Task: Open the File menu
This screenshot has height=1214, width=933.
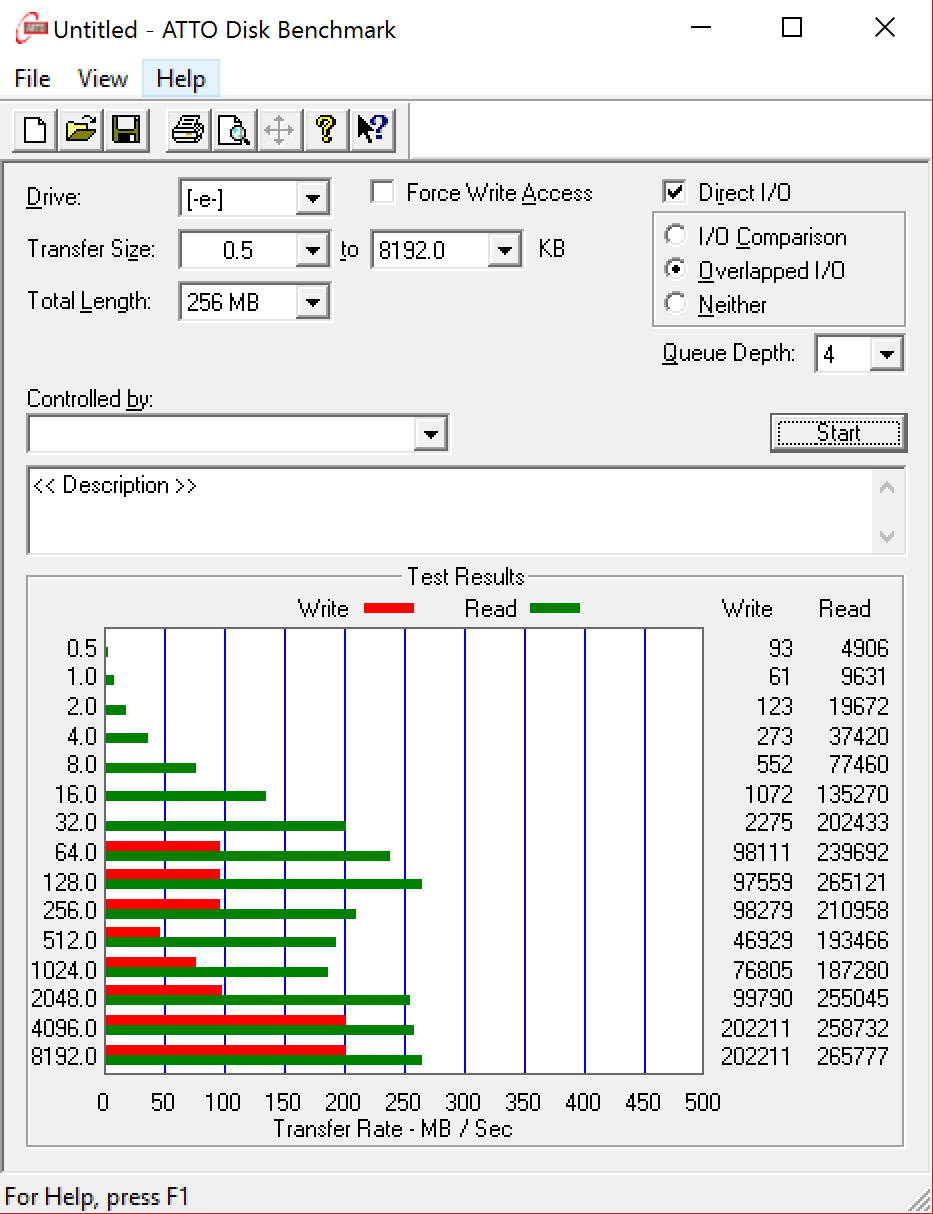Action: (x=32, y=79)
